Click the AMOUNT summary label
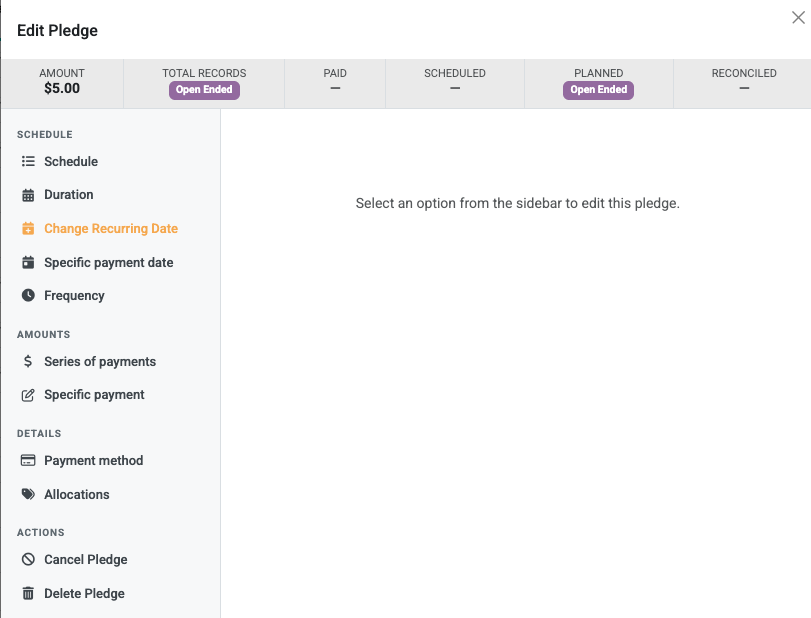This screenshot has width=811, height=618. pyautogui.click(x=62, y=73)
